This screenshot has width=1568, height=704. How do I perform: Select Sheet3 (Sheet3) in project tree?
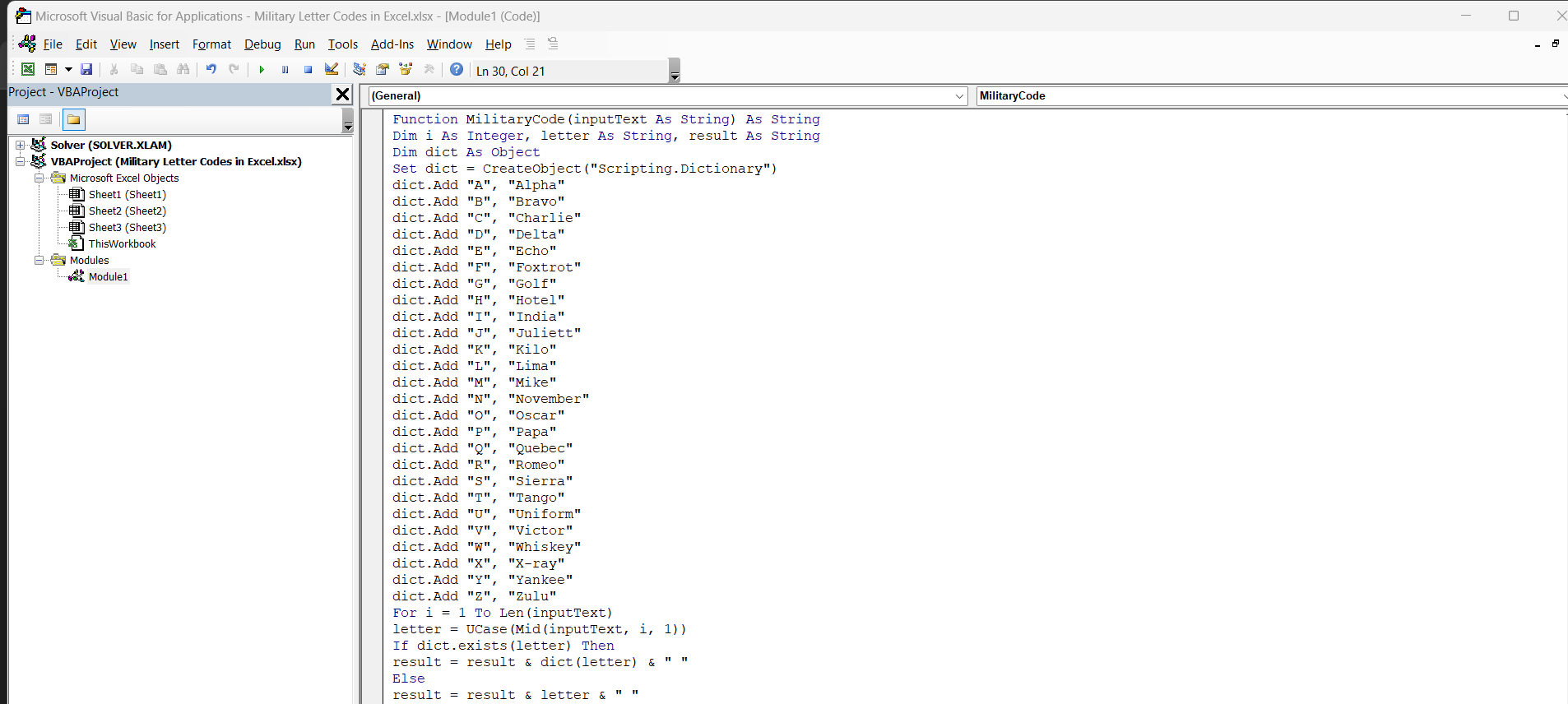[128, 227]
